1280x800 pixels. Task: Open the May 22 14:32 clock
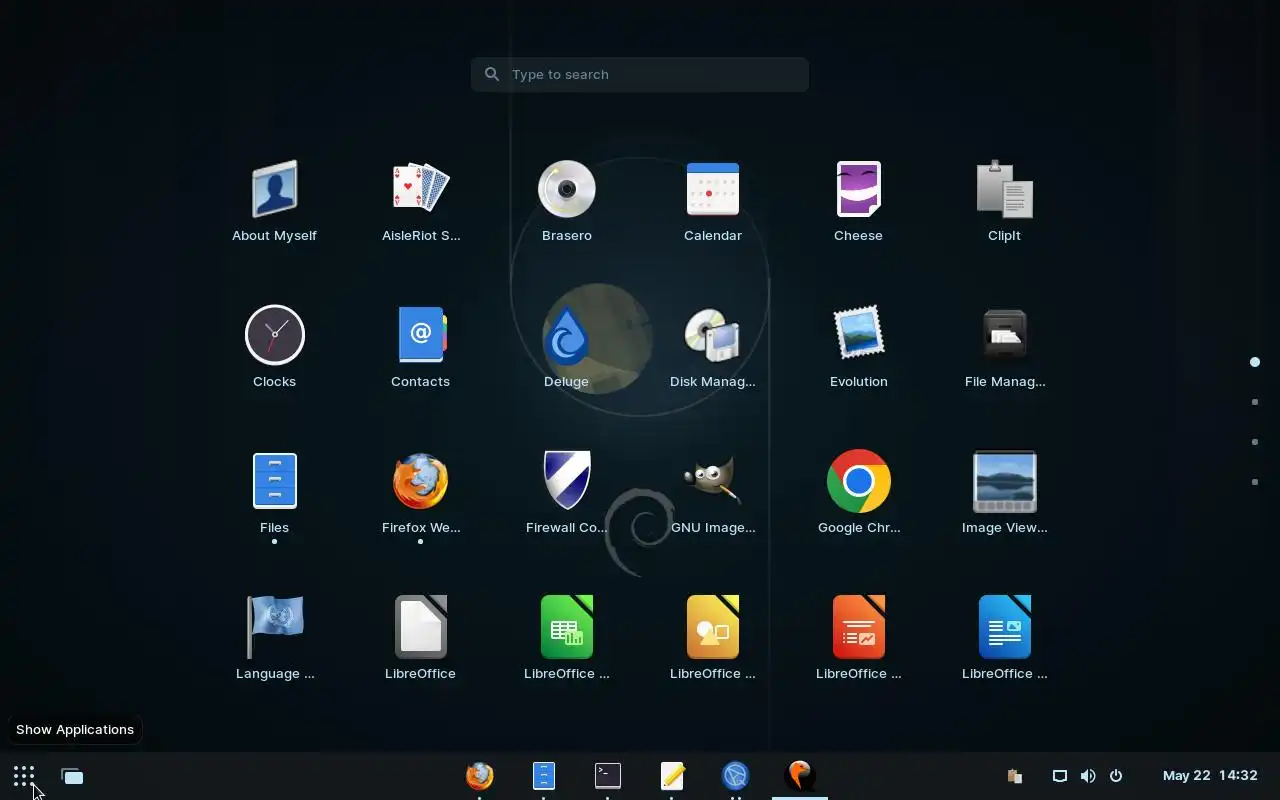pyautogui.click(x=1210, y=776)
